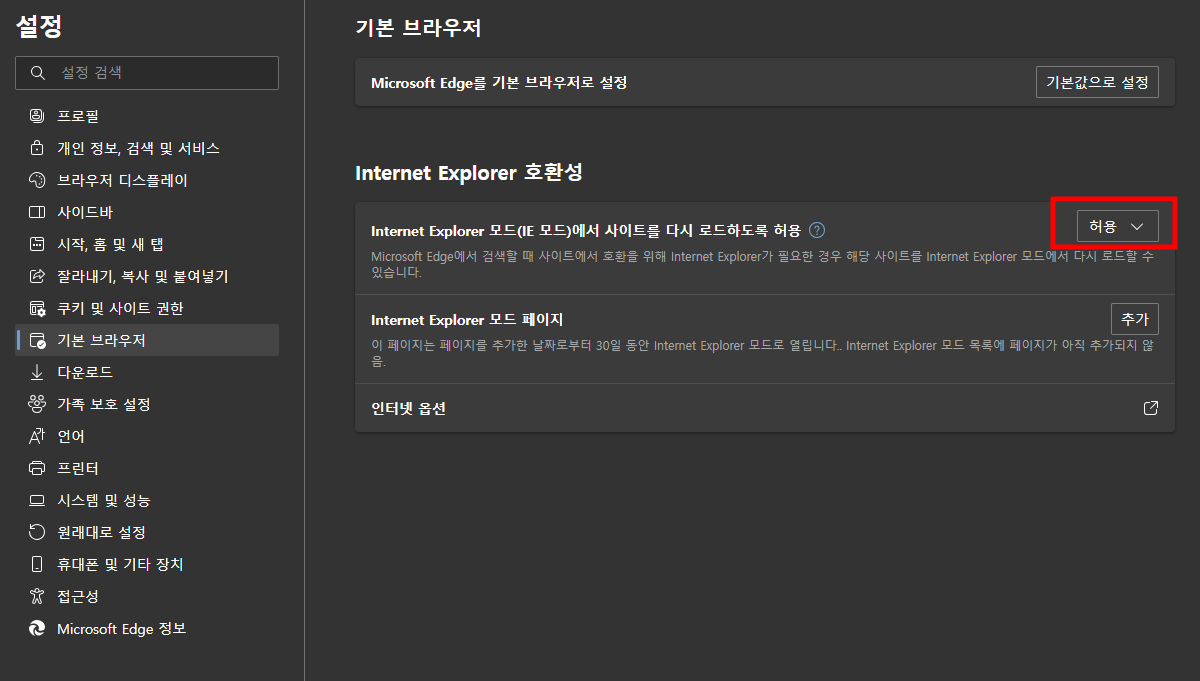This screenshot has height=681, width=1200.
Task: Select 언어 settings entry
Action: [148, 436]
